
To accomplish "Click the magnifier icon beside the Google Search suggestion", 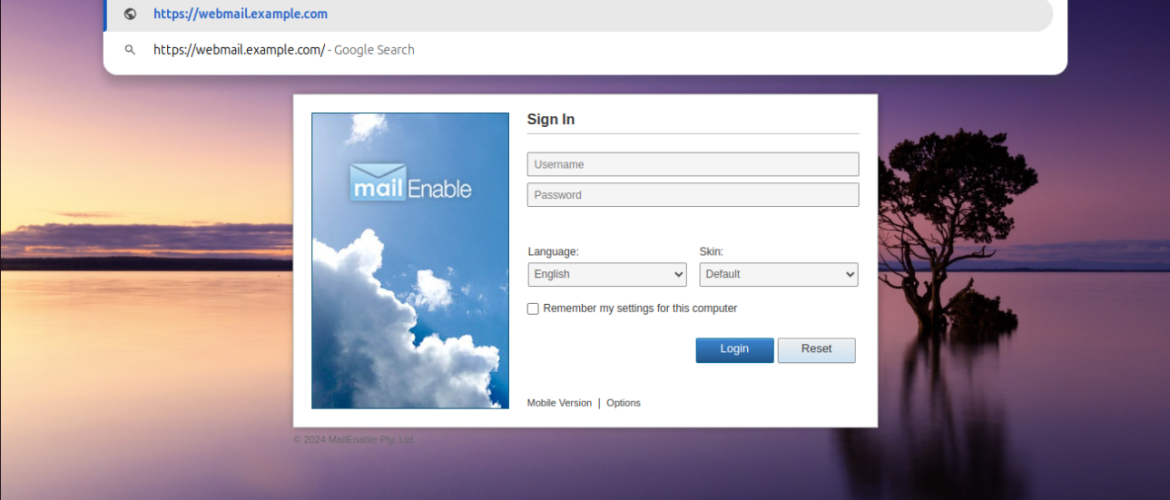I will (130, 50).
